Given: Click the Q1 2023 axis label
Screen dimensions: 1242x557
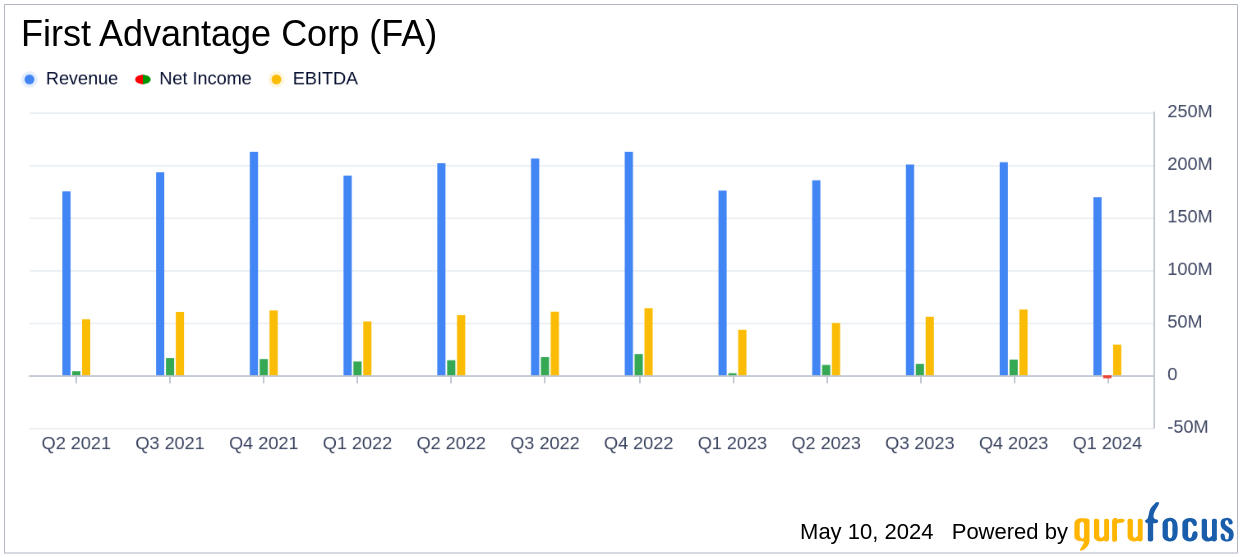Looking at the screenshot, I should click(732, 443).
